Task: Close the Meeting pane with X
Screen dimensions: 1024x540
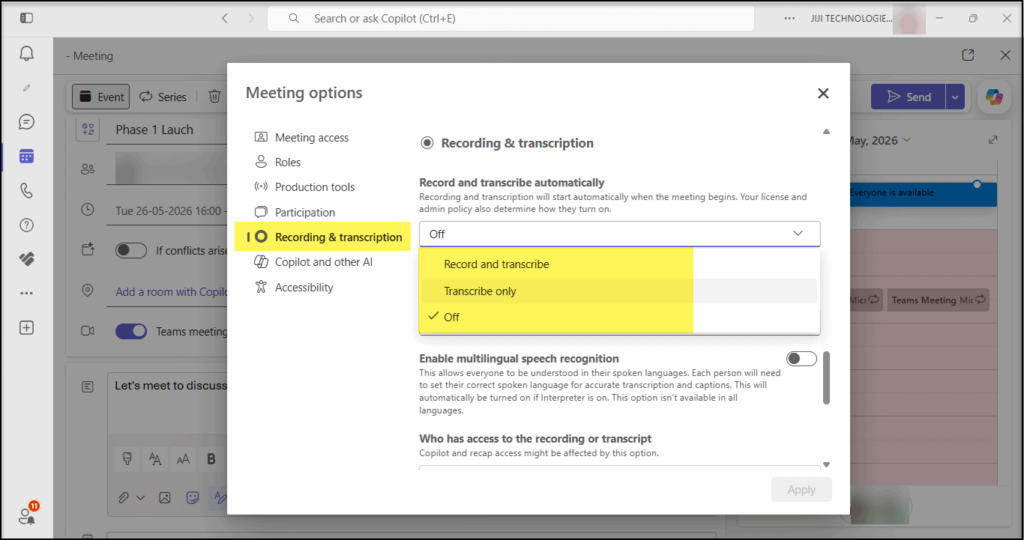Action: [x=1005, y=56]
